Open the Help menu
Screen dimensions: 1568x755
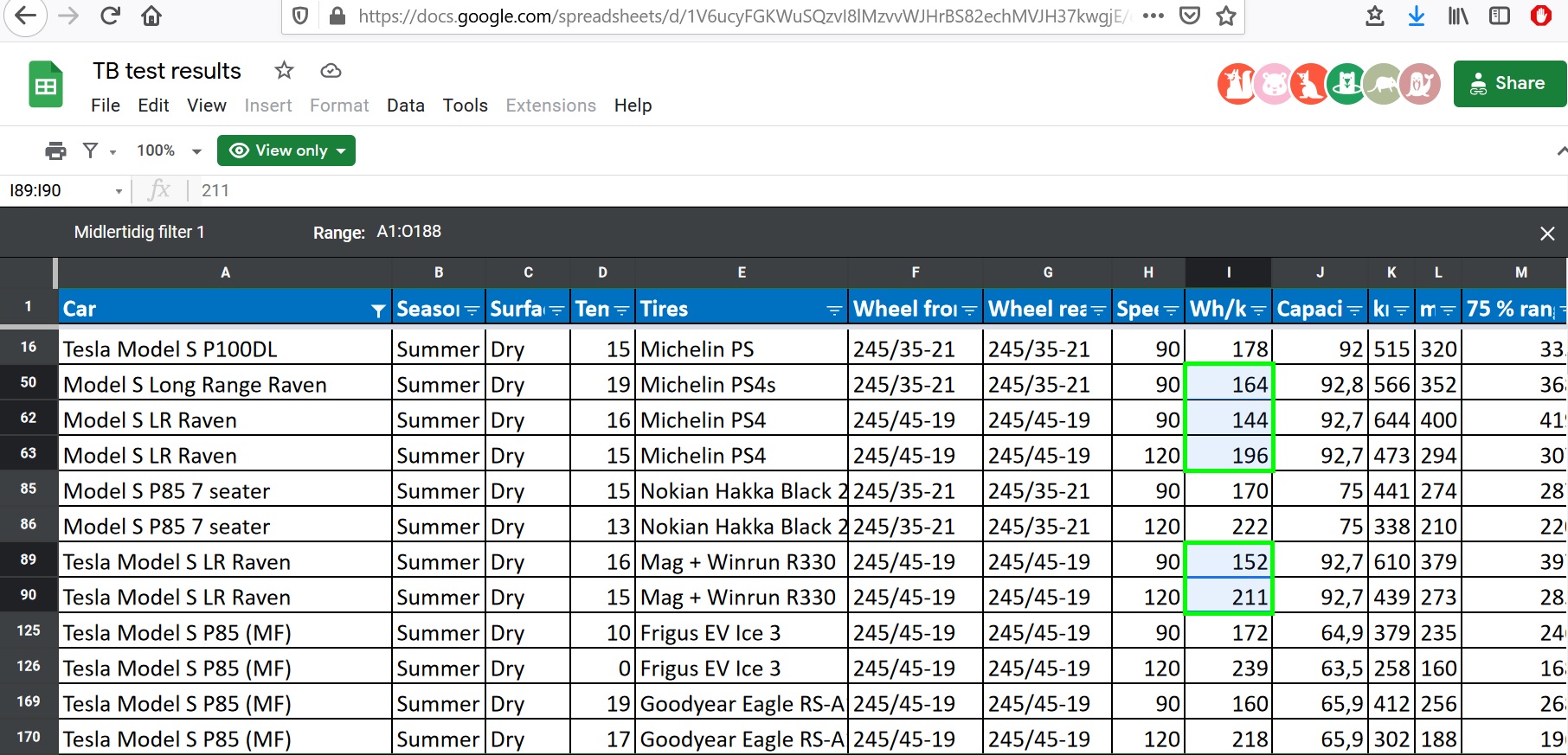coord(633,106)
